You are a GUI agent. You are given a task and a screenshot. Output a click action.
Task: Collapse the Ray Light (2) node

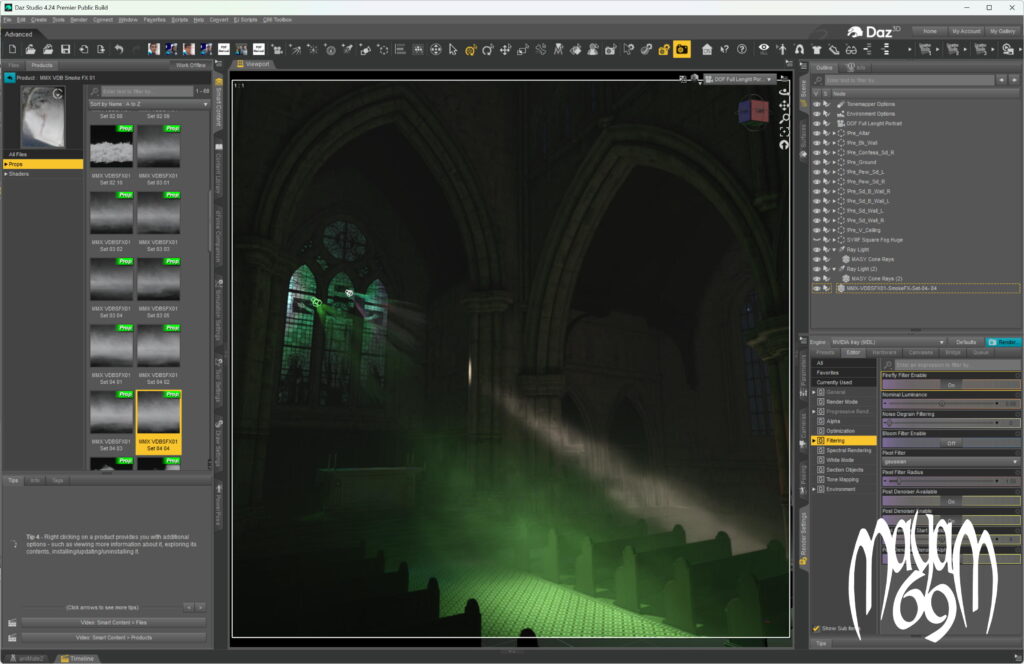point(834,269)
